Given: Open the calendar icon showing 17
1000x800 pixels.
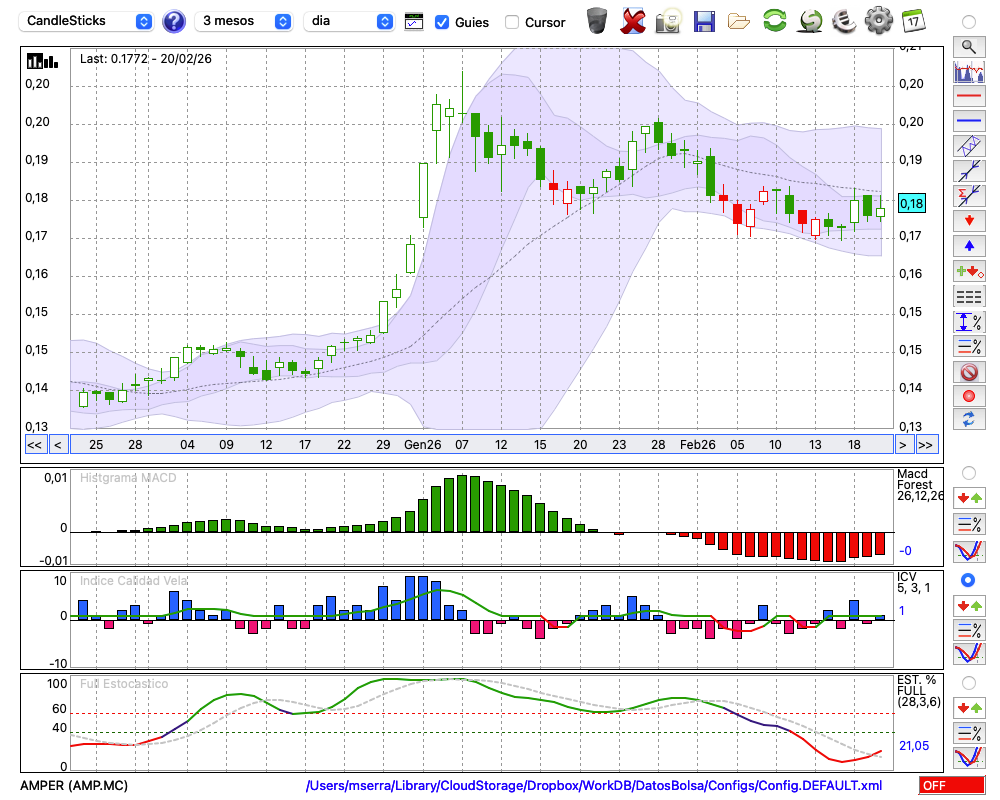Looking at the screenshot, I should 912,21.
